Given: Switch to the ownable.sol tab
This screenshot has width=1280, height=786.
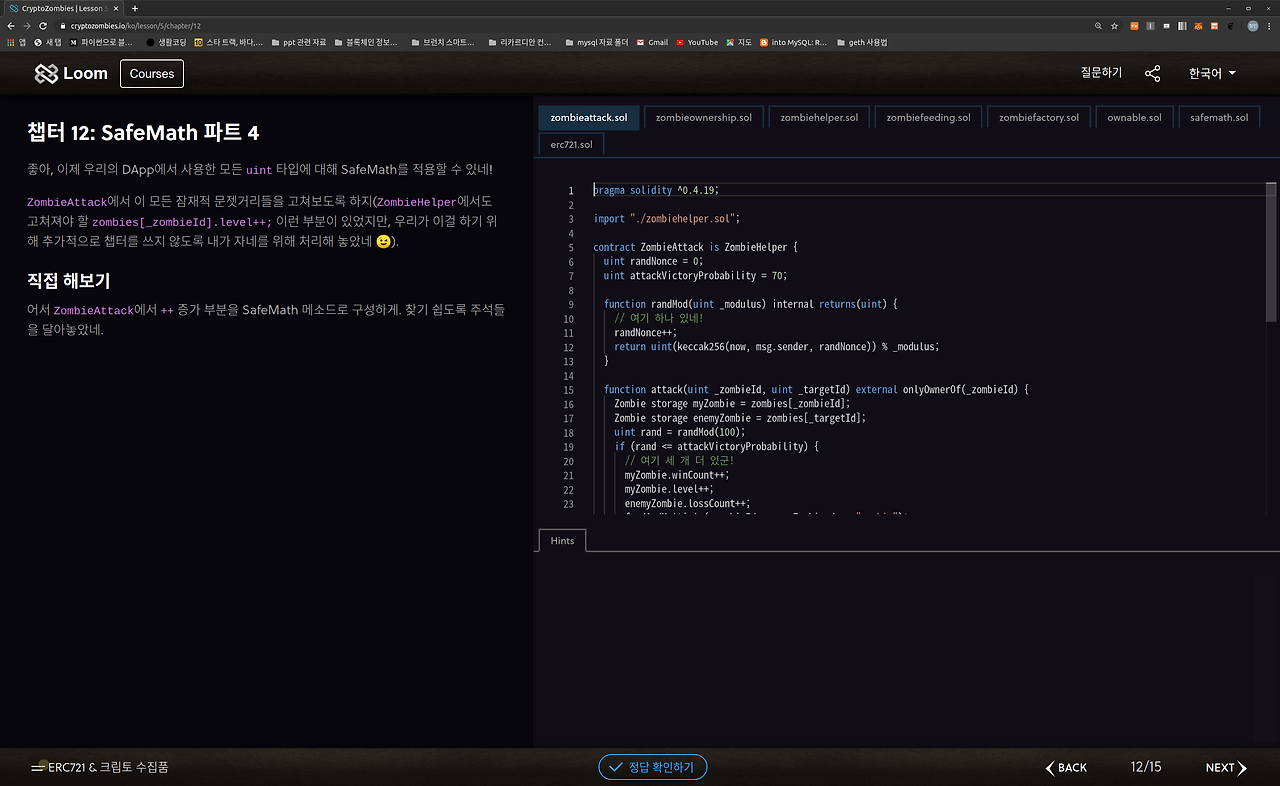Looking at the screenshot, I should pos(1134,117).
